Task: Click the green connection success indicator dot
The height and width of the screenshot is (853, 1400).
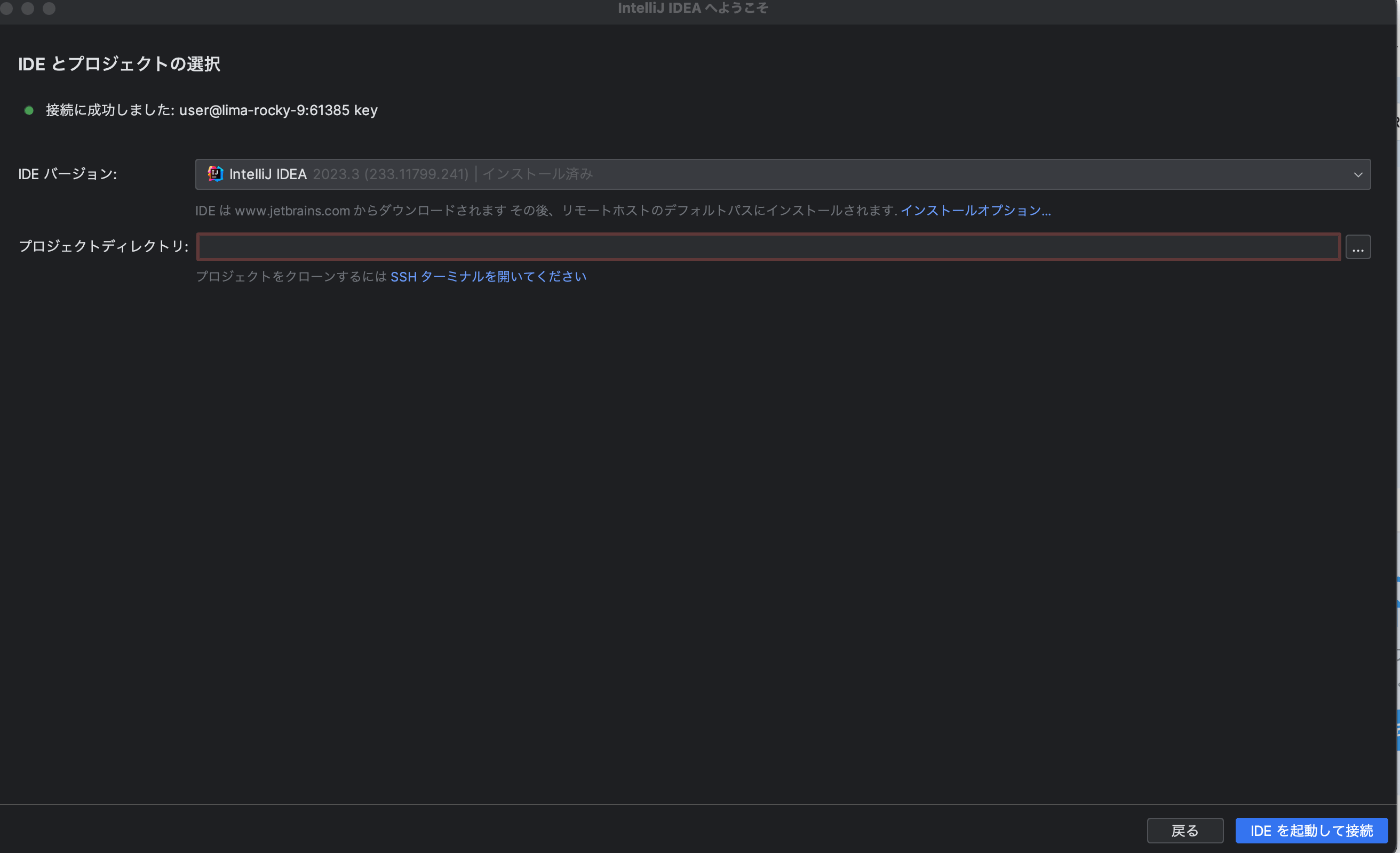Action: (28, 110)
